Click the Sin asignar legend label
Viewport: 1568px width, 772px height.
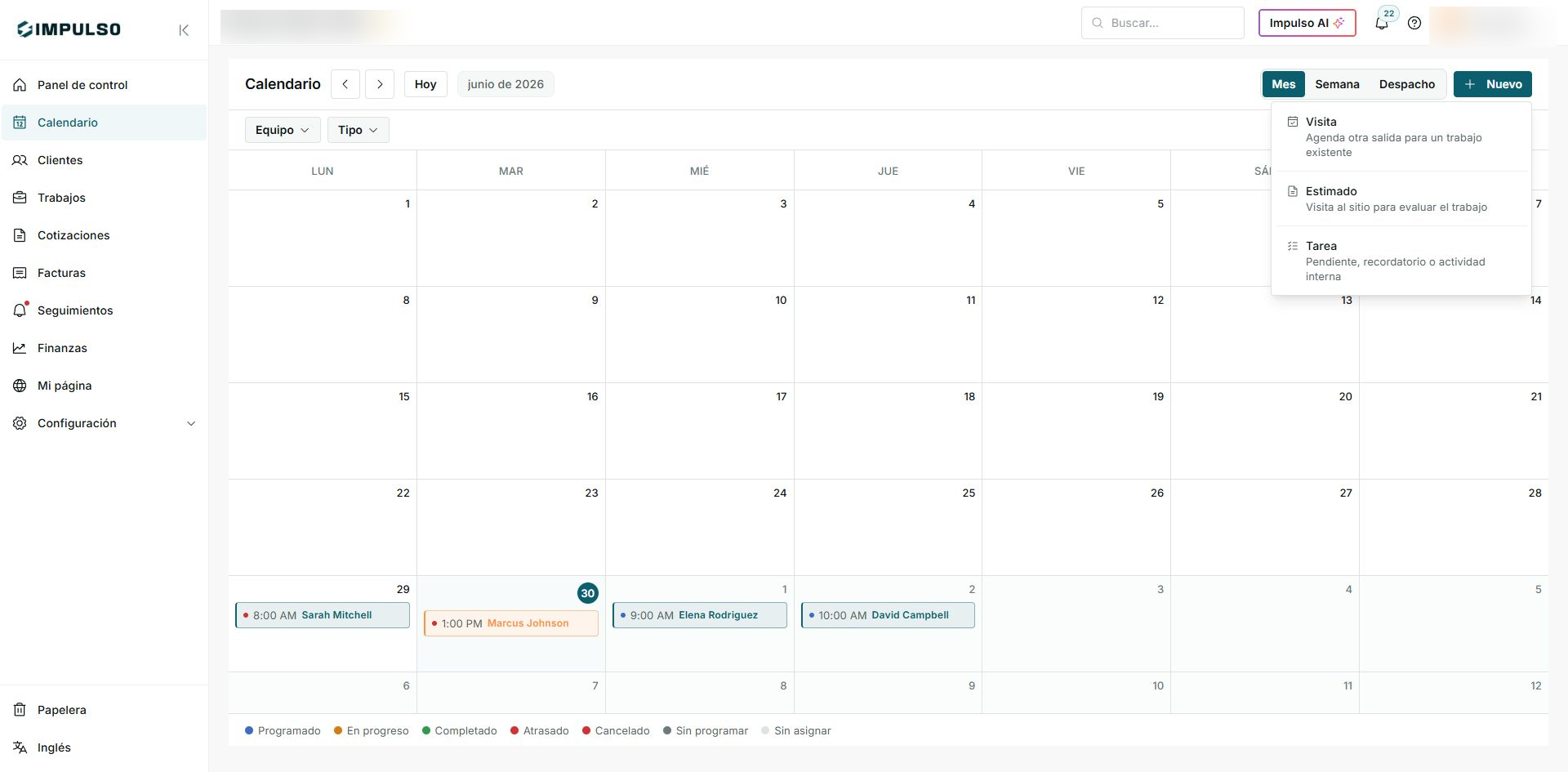(803, 731)
